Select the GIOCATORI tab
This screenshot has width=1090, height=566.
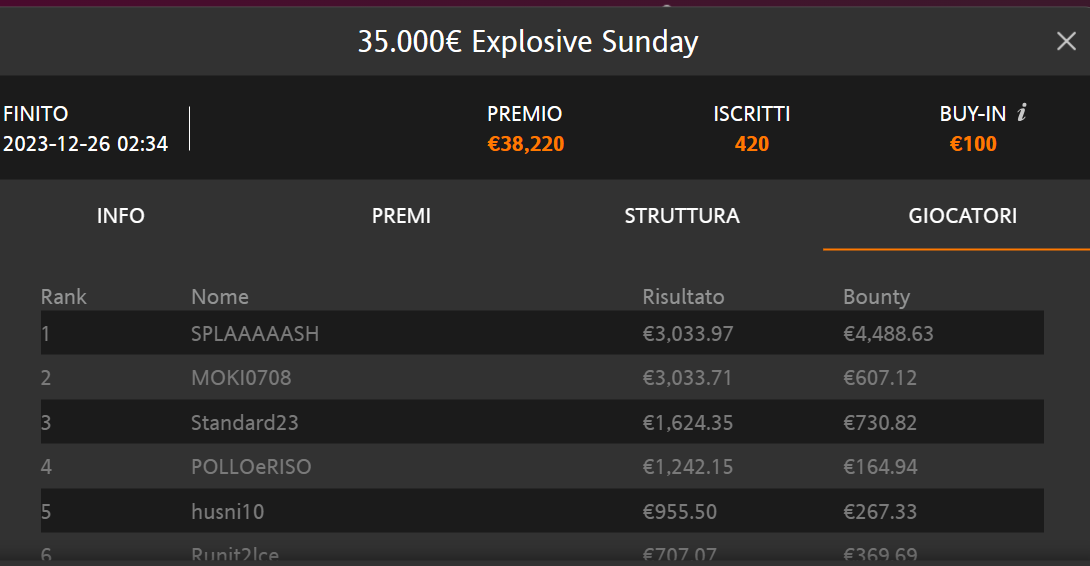click(x=963, y=216)
